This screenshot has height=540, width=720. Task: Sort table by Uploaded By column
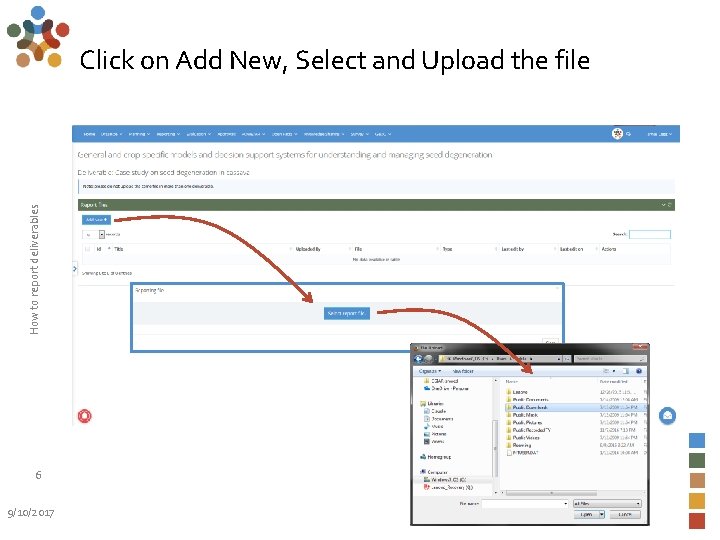(308, 249)
